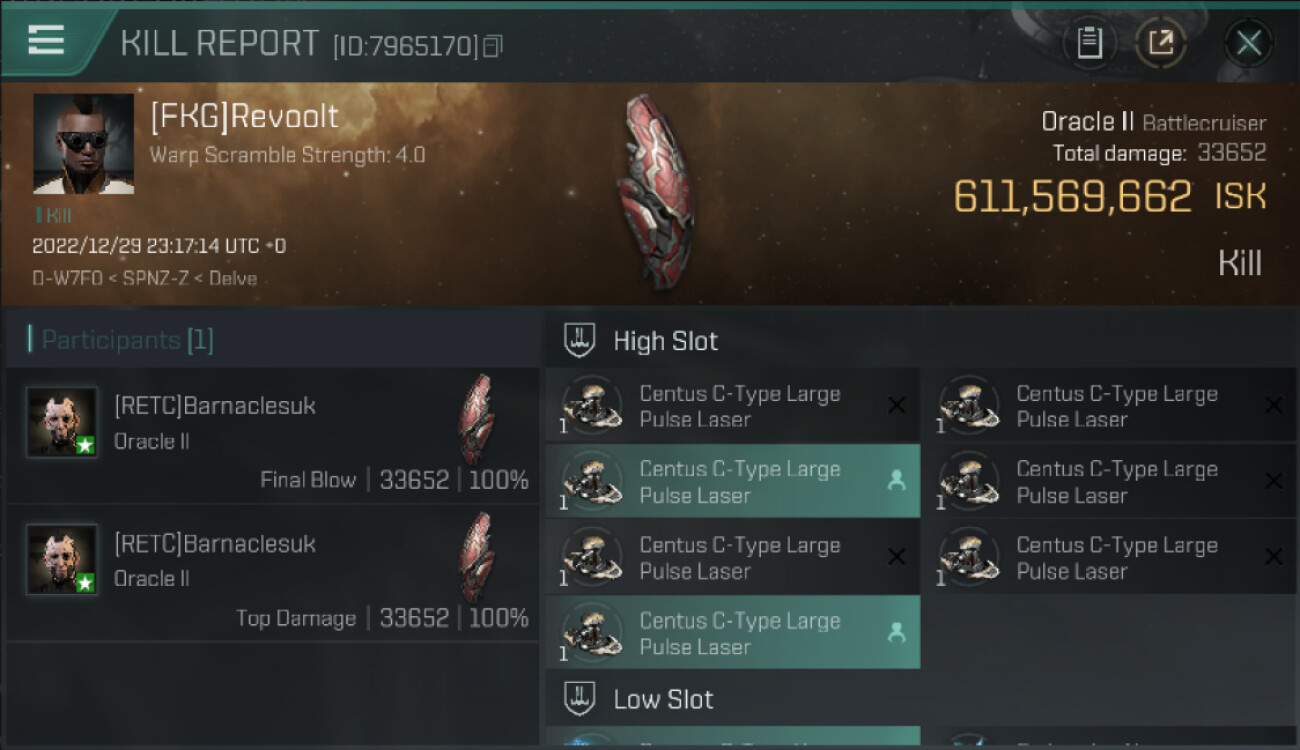The width and height of the screenshot is (1300, 750).
Task: Click the person icon on the bottom highlighted laser
Action: click(x=896, y=632)
